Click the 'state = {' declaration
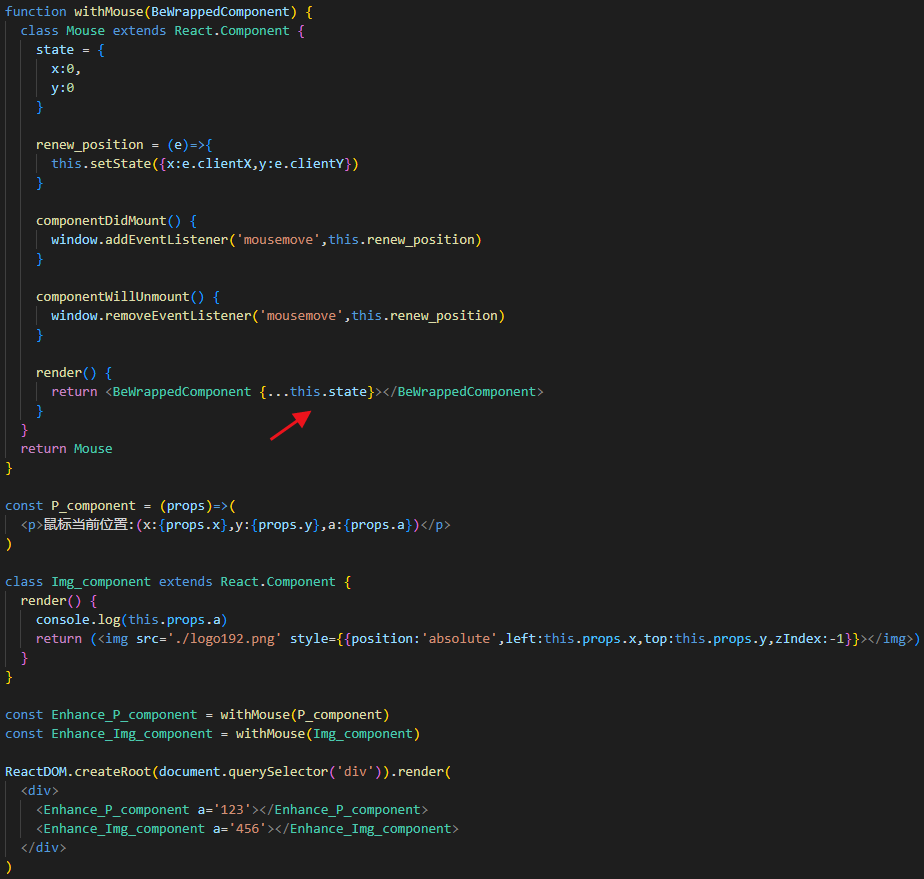924x879 pixels. pyautogui.click(x=70, y=50)
